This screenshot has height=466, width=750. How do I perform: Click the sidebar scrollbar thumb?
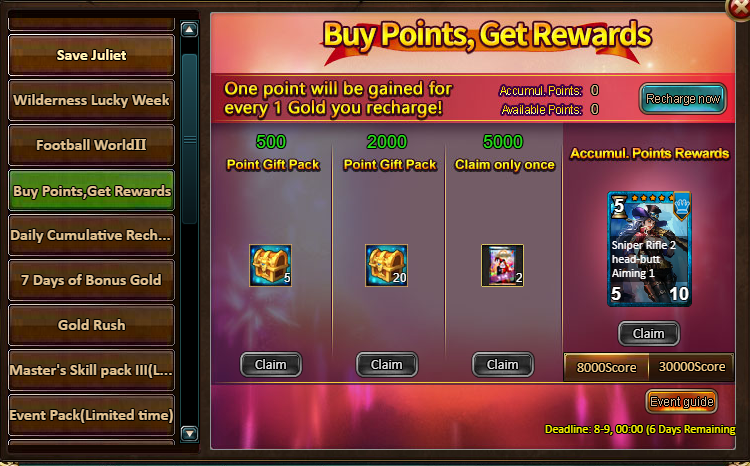pyautogui.click(x=190, y=139)
